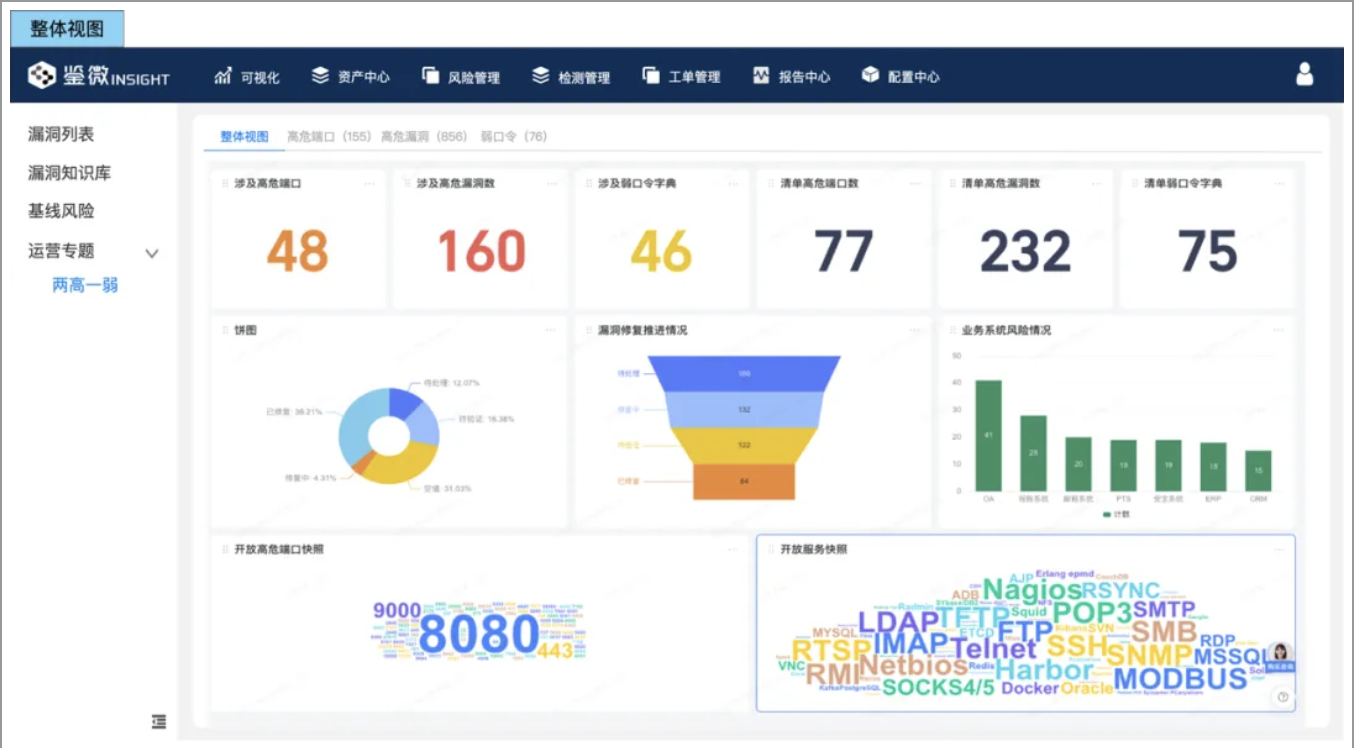
Task: Click the yellow 待验证 funnel segment
Action: coord(744,445)
